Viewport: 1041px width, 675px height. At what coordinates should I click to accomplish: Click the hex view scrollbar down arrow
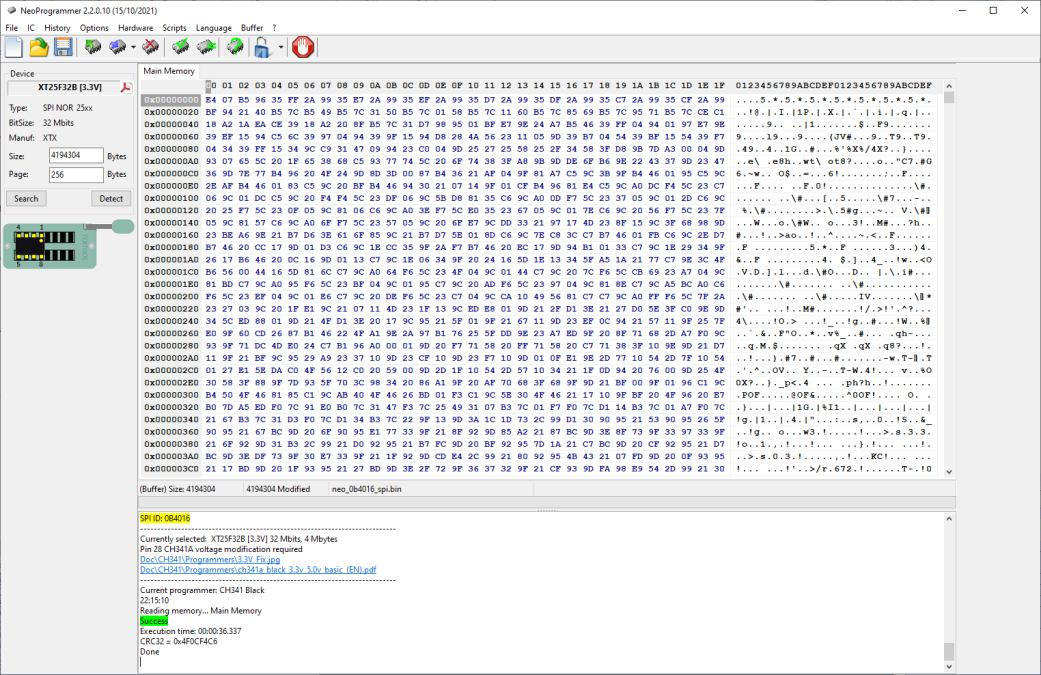point(949,471)
